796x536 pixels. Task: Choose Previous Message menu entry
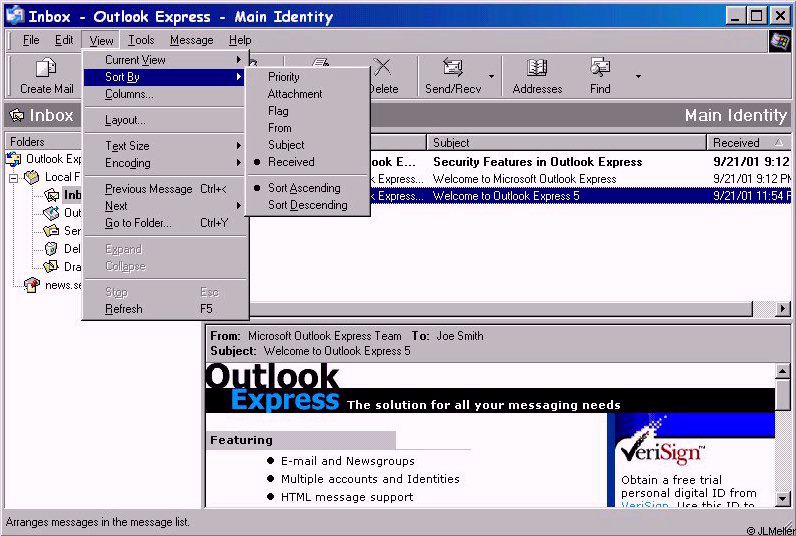tap(165, 189)
